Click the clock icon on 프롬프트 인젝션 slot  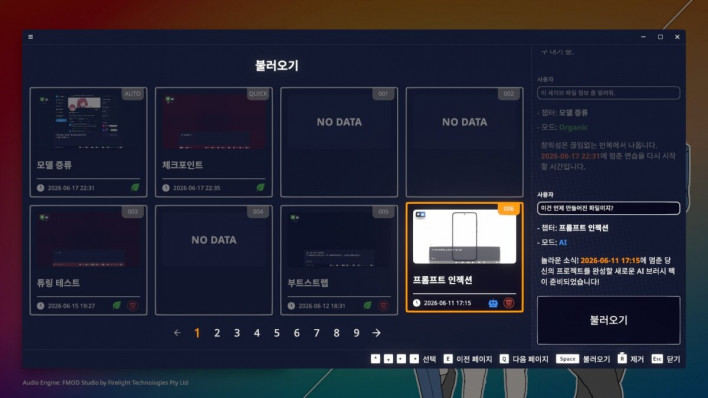416,303
